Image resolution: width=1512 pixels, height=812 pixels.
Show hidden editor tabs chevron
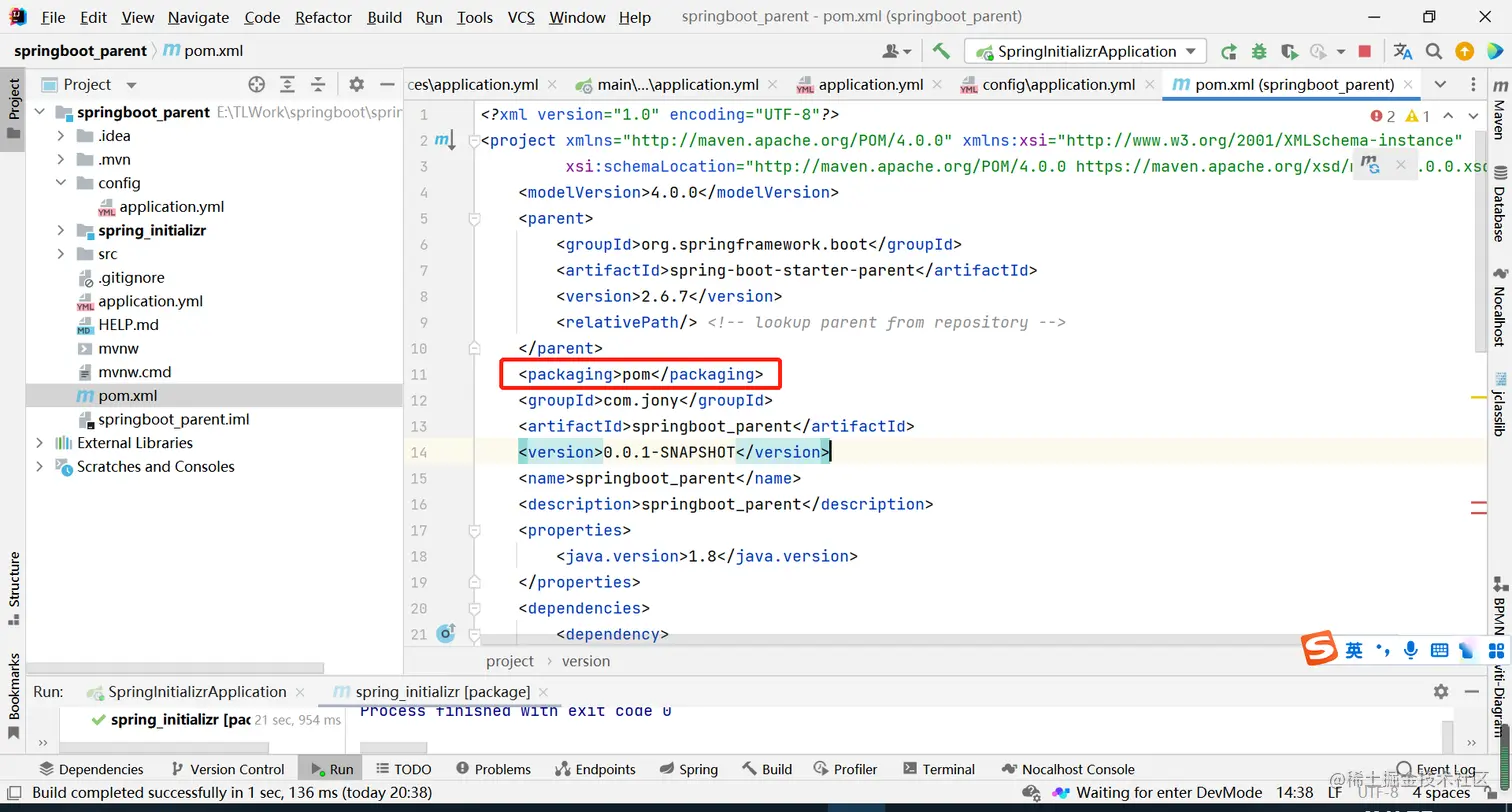(1440, 85)
